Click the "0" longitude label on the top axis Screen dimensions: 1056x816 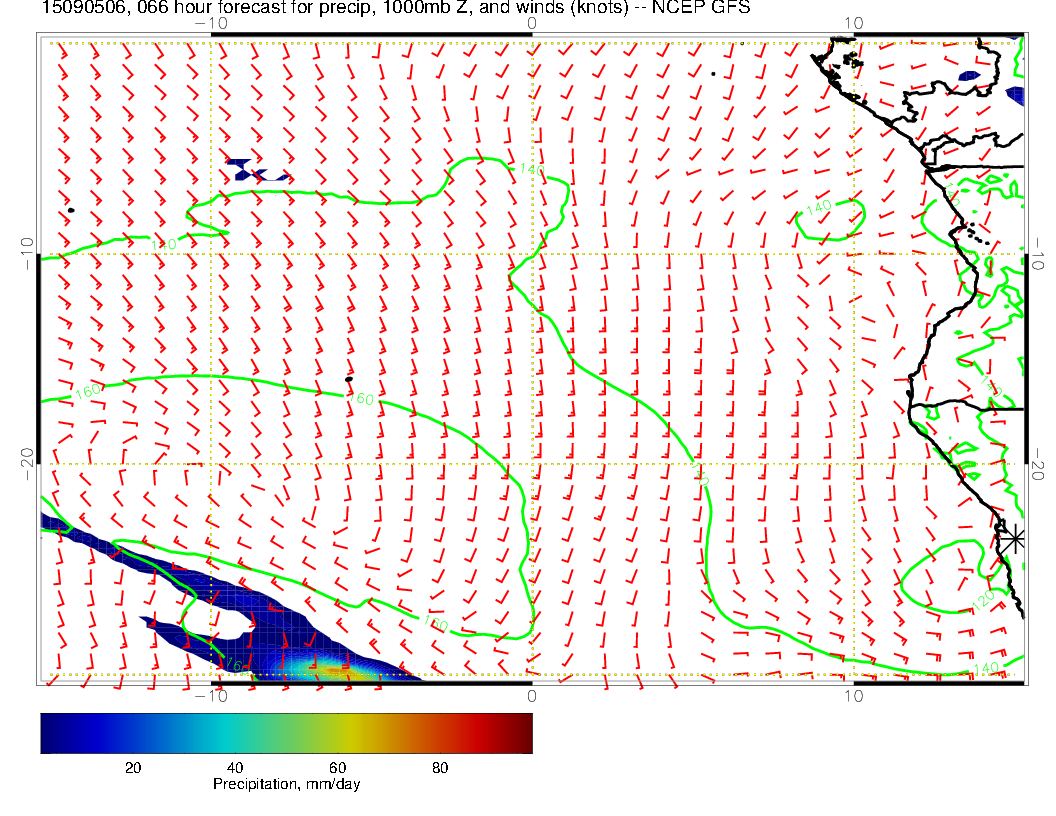click(x=532, y=23)
